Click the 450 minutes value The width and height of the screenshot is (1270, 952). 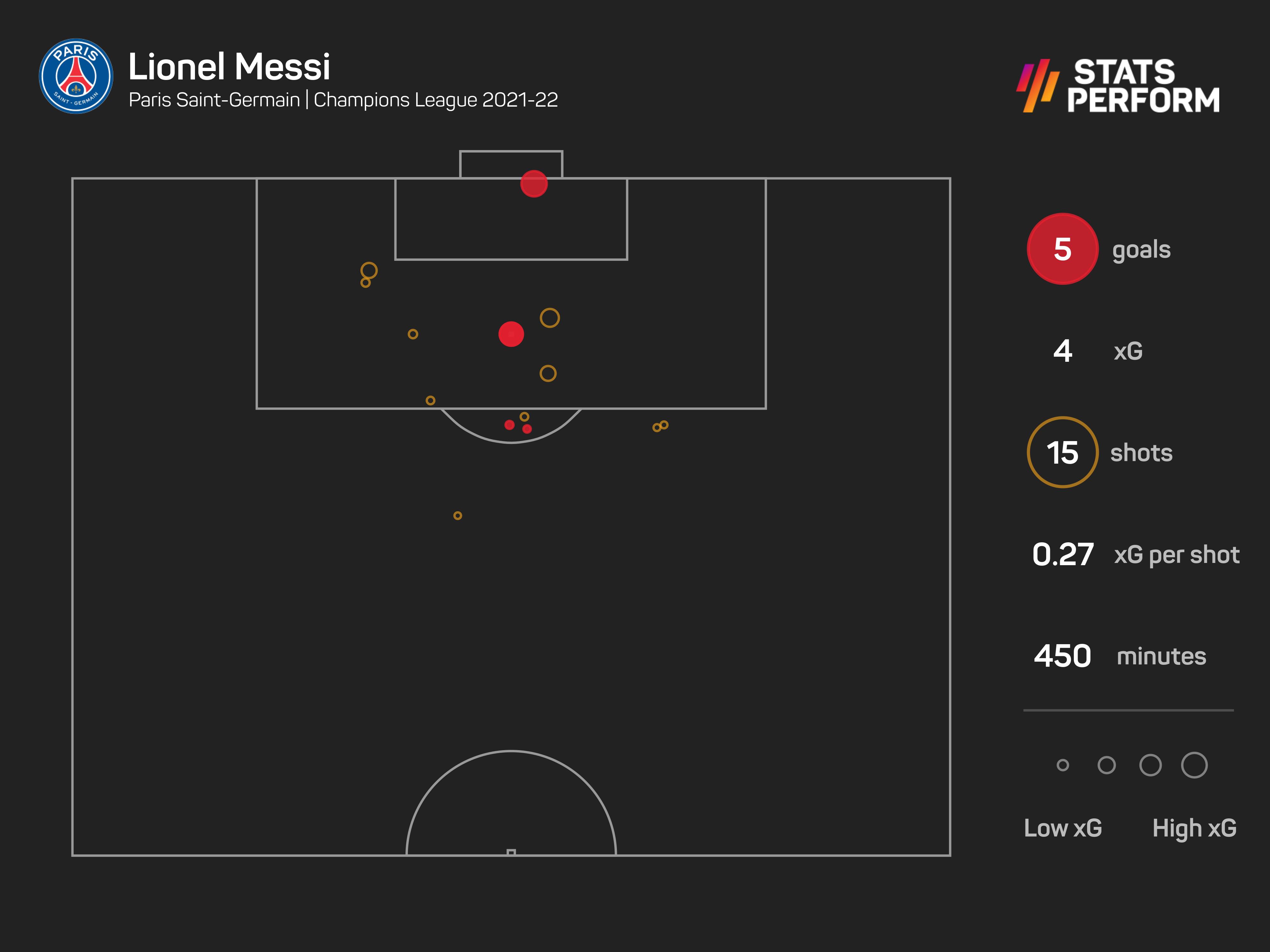pyautogui.click(x=1062, y=656)
